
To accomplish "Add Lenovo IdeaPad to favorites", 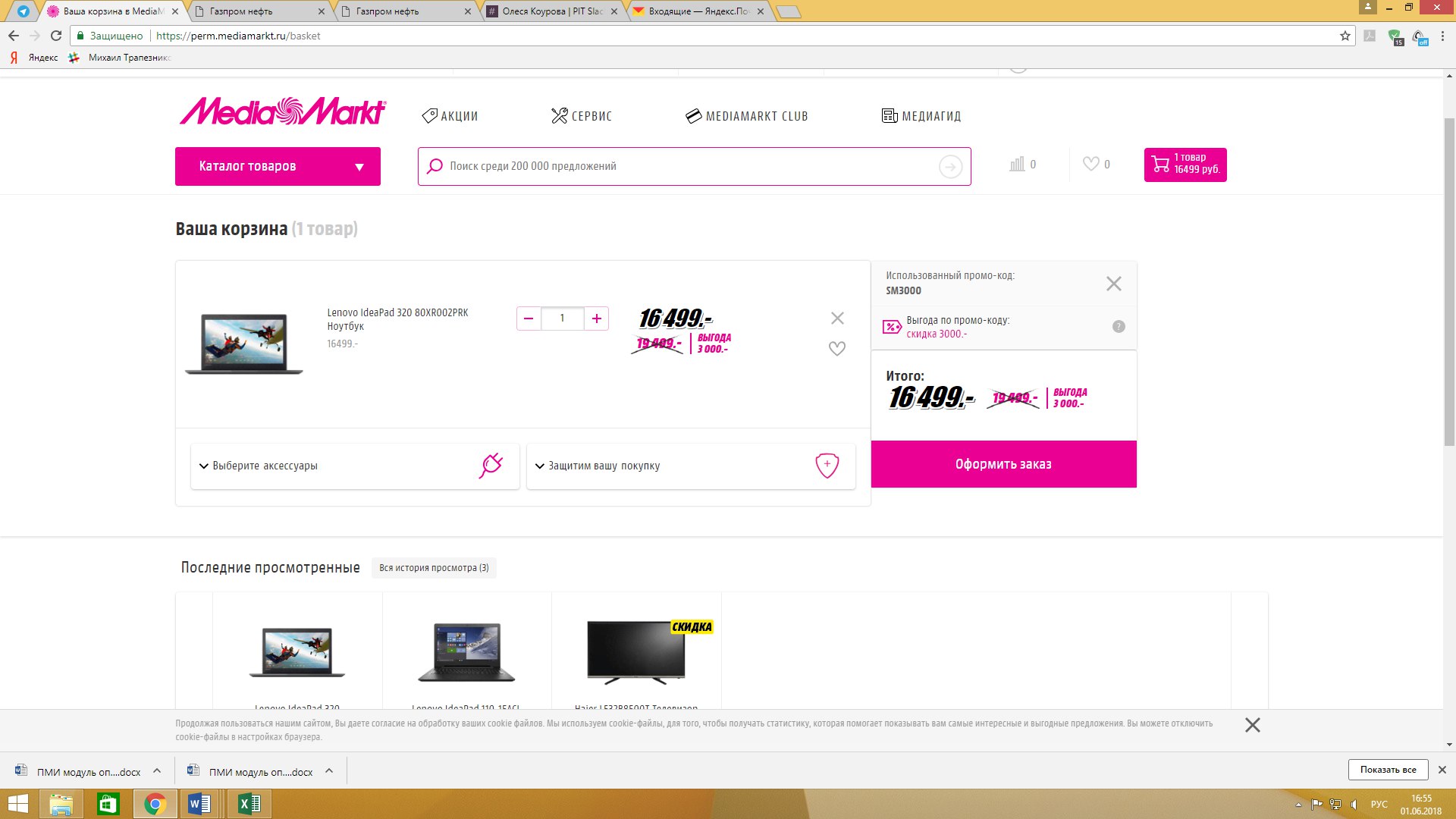I will [837, 349].
